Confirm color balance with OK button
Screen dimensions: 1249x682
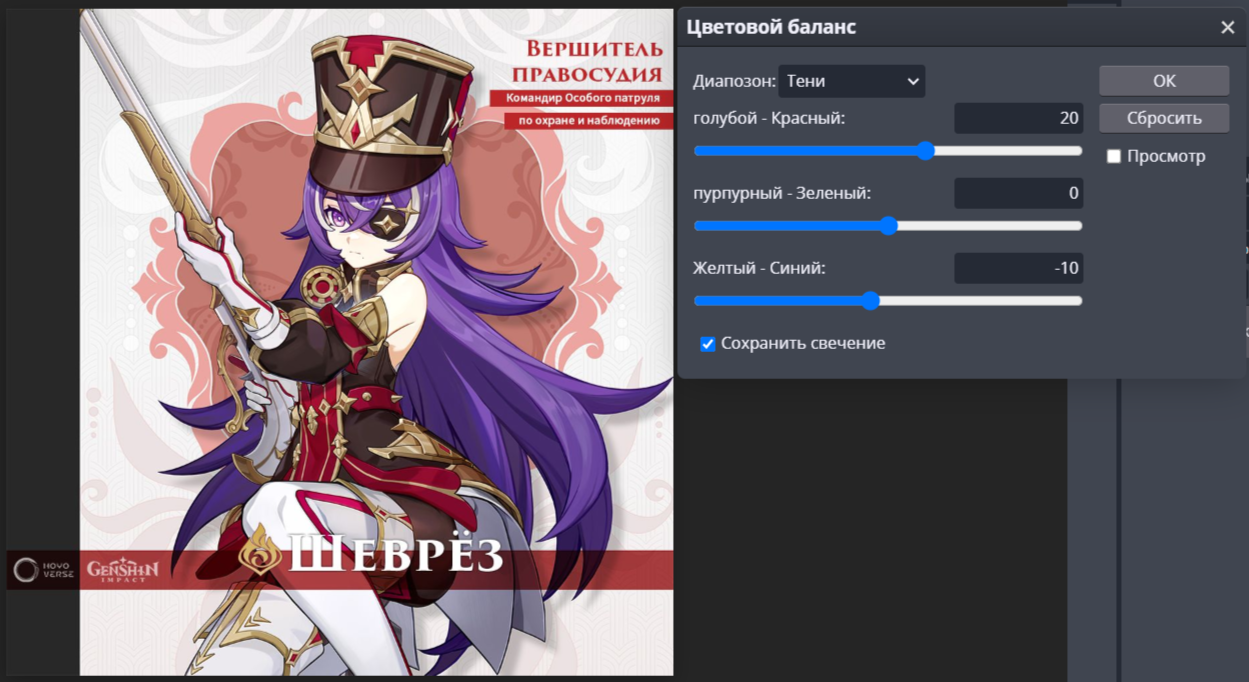(1164, 81)
